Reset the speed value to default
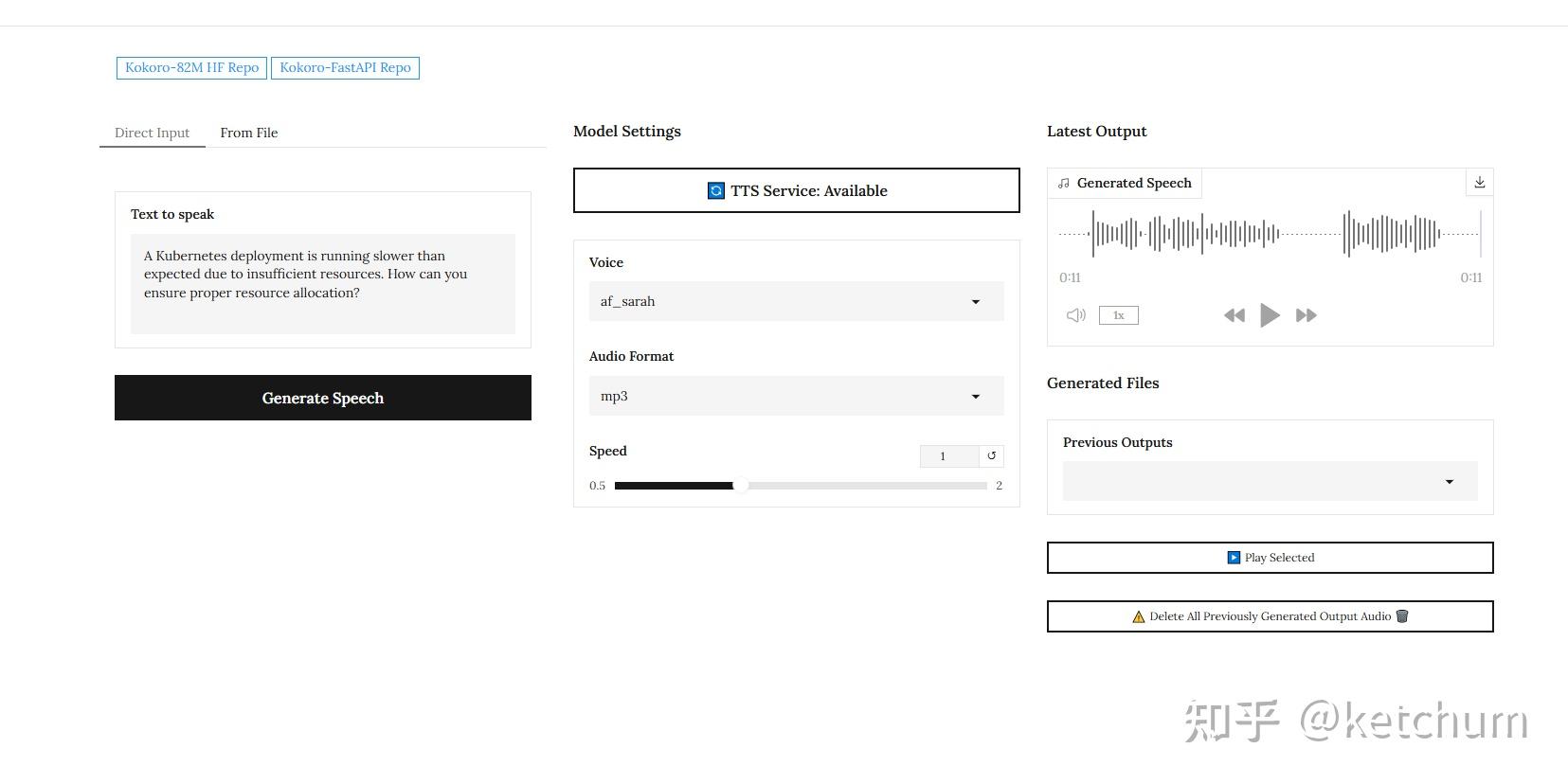 pos(991,455)
